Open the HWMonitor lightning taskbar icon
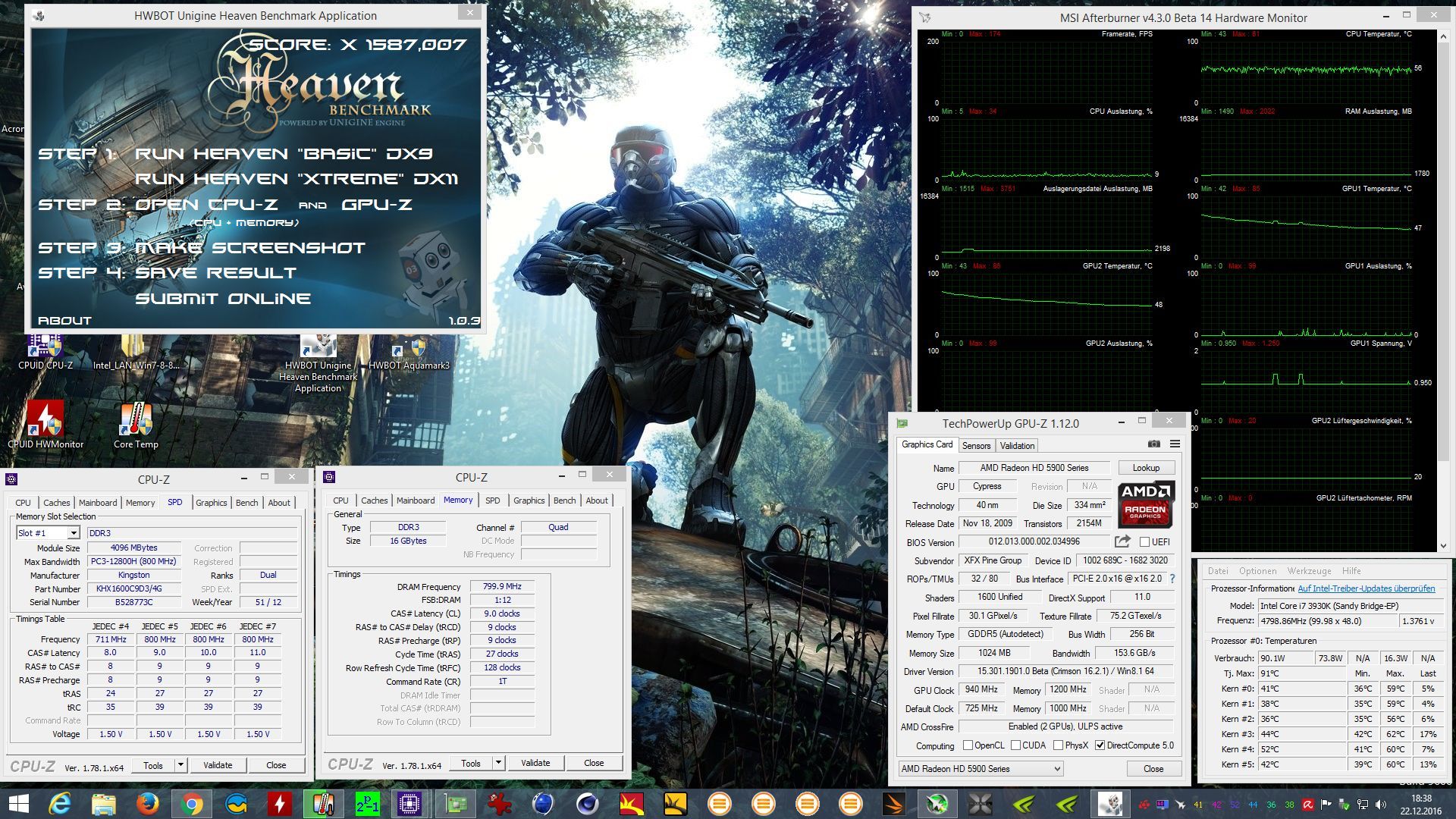The width and height of the screenshot is (1456, 819). (280, 803)
